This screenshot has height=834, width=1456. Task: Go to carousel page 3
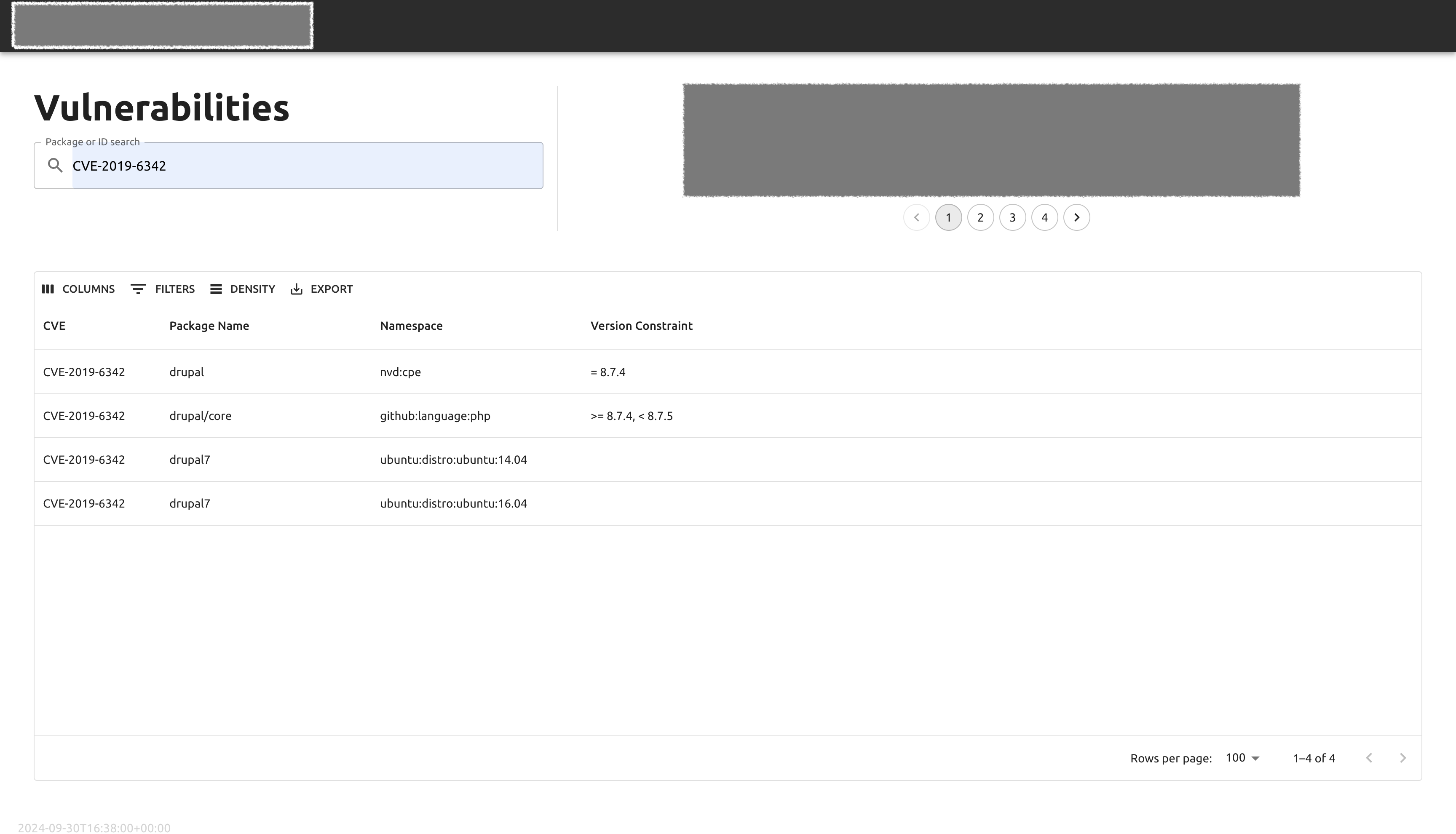[x=1013, y=218]
